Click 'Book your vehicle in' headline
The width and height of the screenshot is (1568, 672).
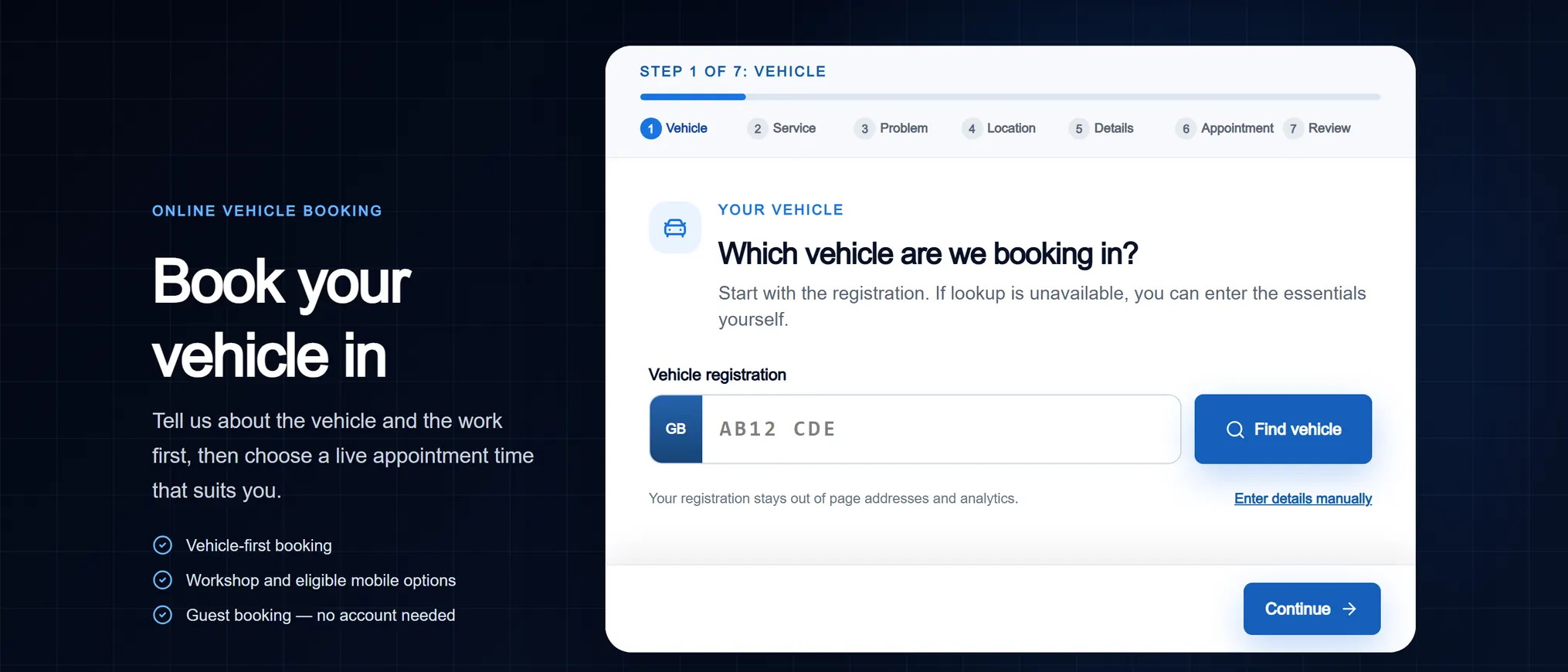pyautogui.click(x=281, y=317)
